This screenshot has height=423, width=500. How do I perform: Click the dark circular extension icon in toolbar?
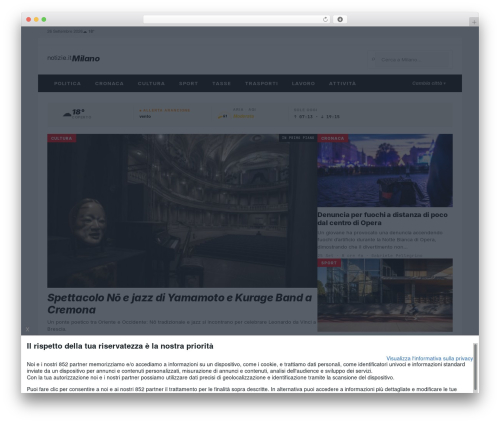pyautogui.click(x=340, y=19)
